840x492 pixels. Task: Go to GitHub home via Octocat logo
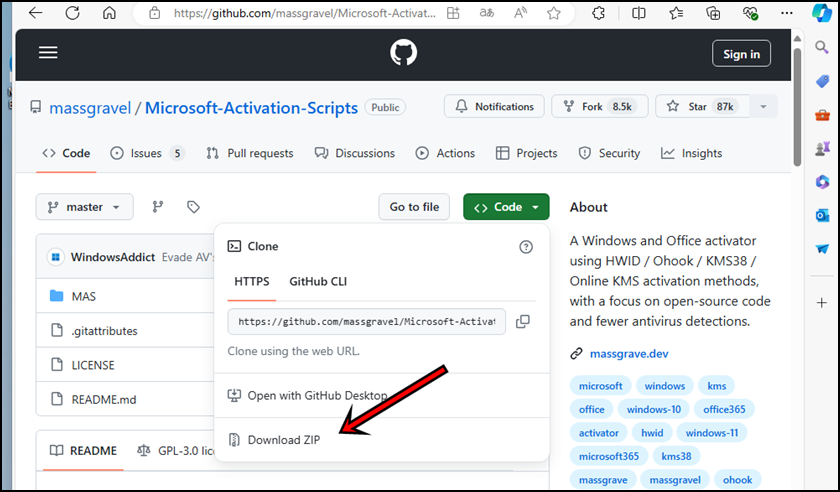403,53
